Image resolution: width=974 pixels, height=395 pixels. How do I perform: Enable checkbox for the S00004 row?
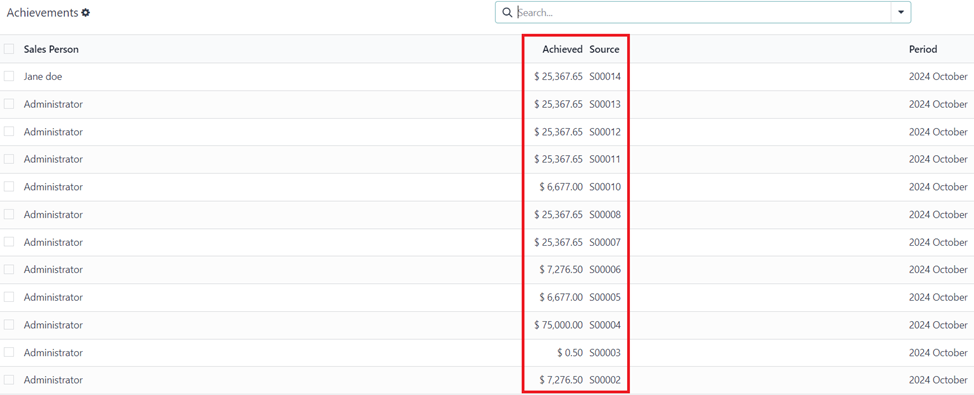click(9, 325)
